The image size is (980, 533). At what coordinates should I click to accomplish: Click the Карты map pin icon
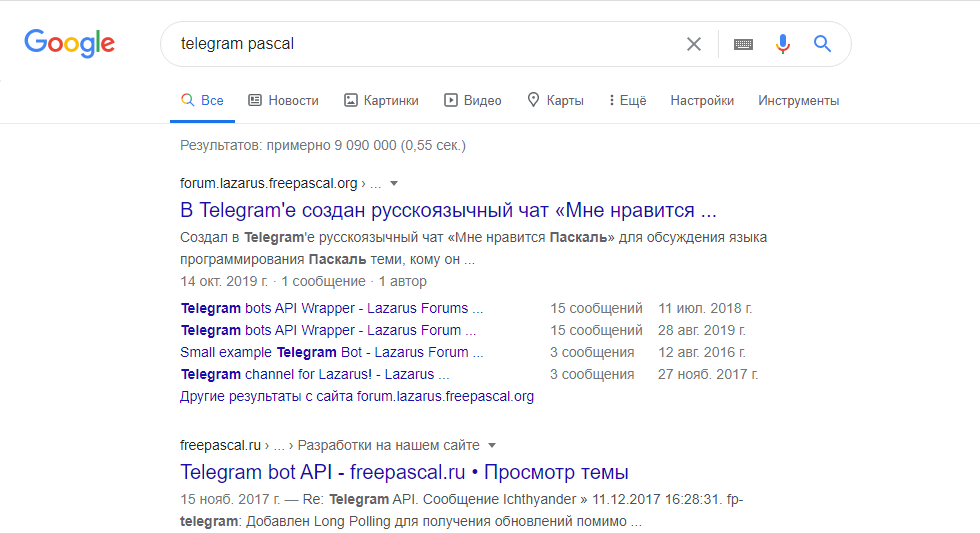[x=533, y=100]
